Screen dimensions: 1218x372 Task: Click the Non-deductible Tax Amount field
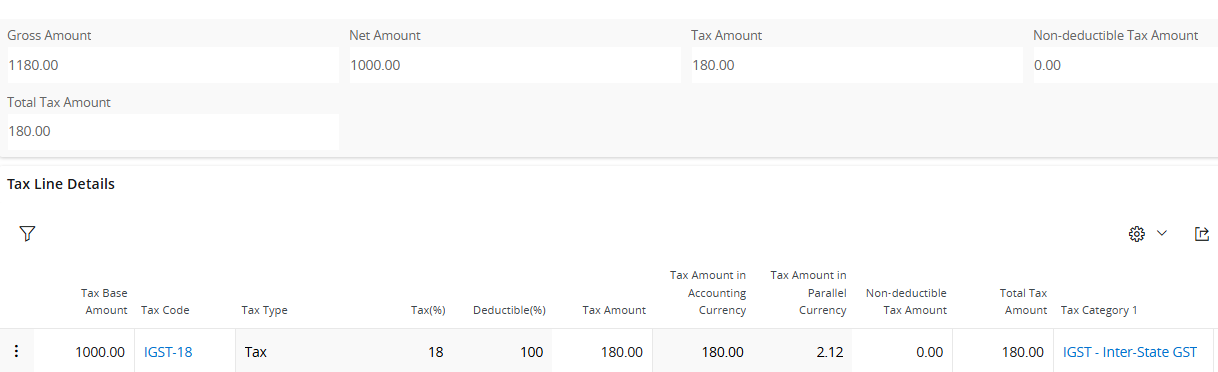(1123, 65)
